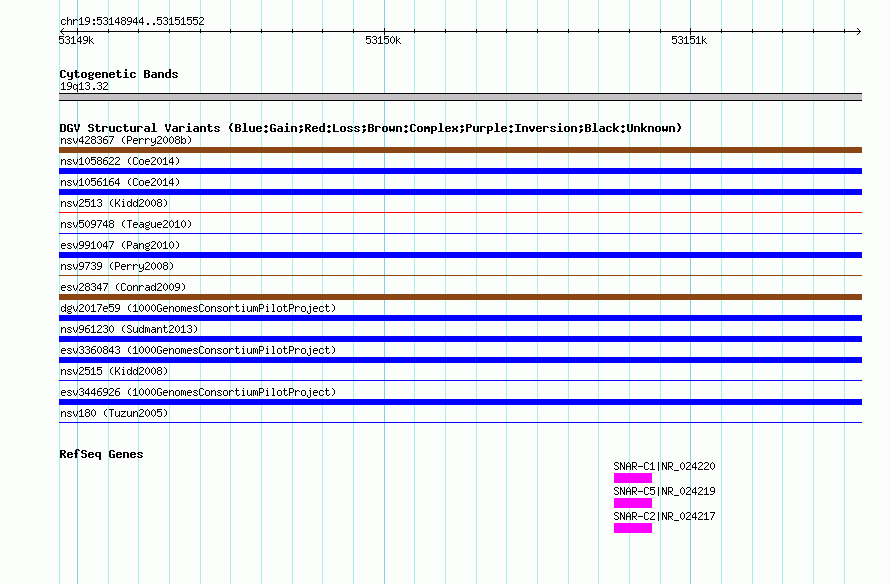
Task: Click the 19q13.32 band label
Action: tap(84, 86)
